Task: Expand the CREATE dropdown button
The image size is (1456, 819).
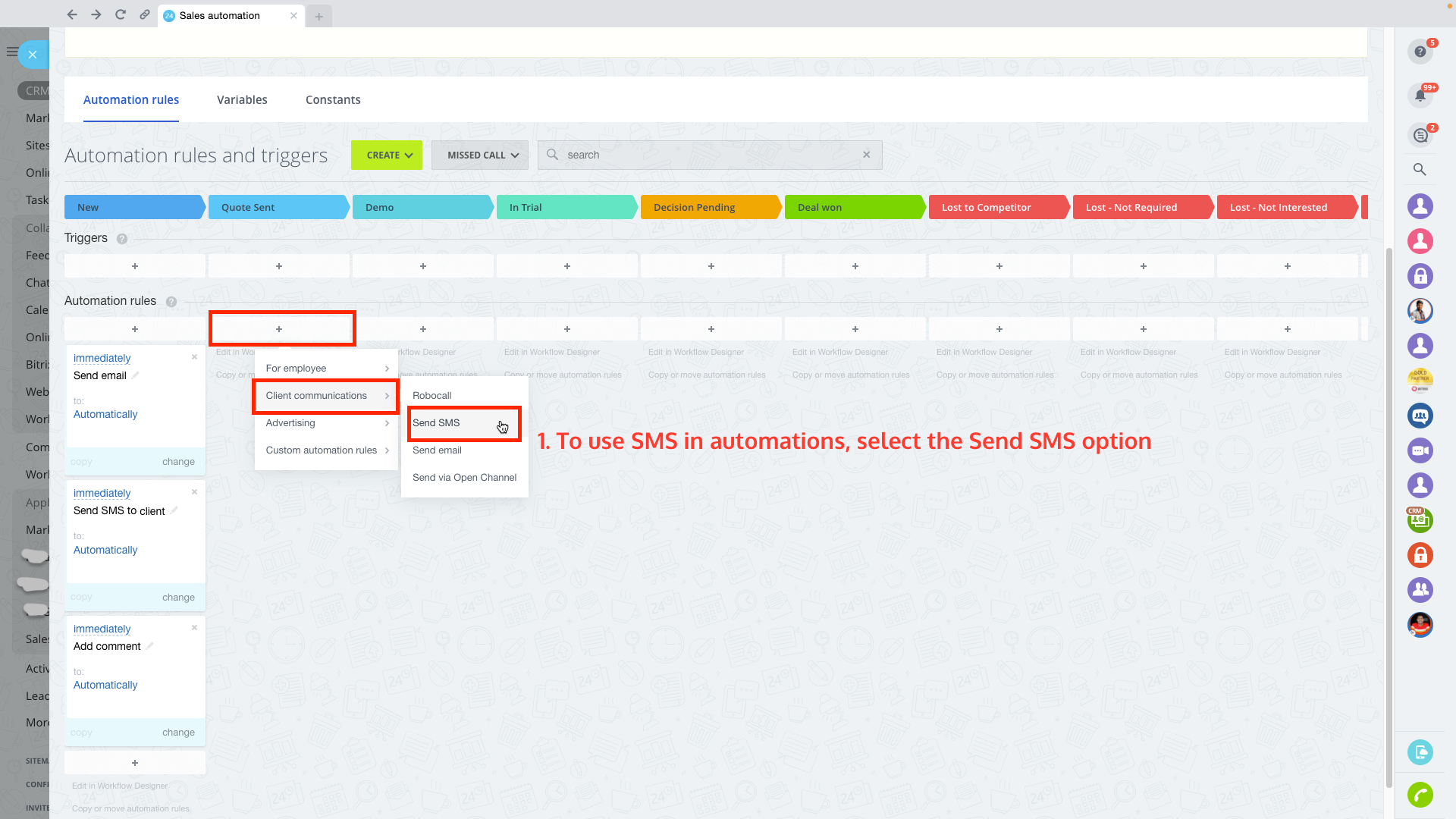Action: pos(387,155)
